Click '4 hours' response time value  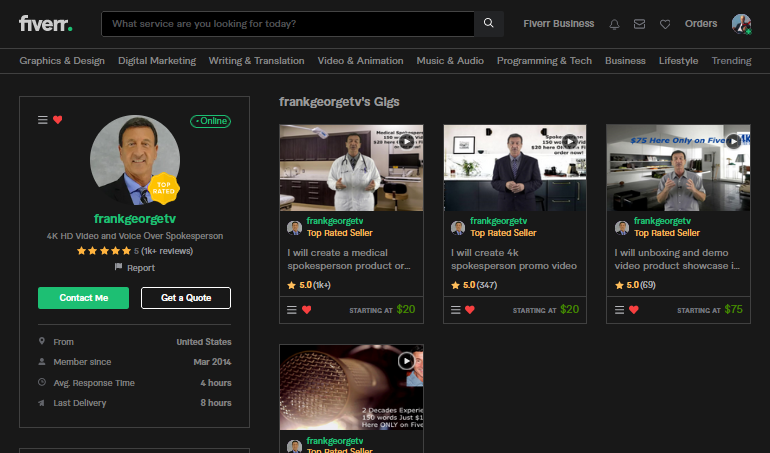216,383
